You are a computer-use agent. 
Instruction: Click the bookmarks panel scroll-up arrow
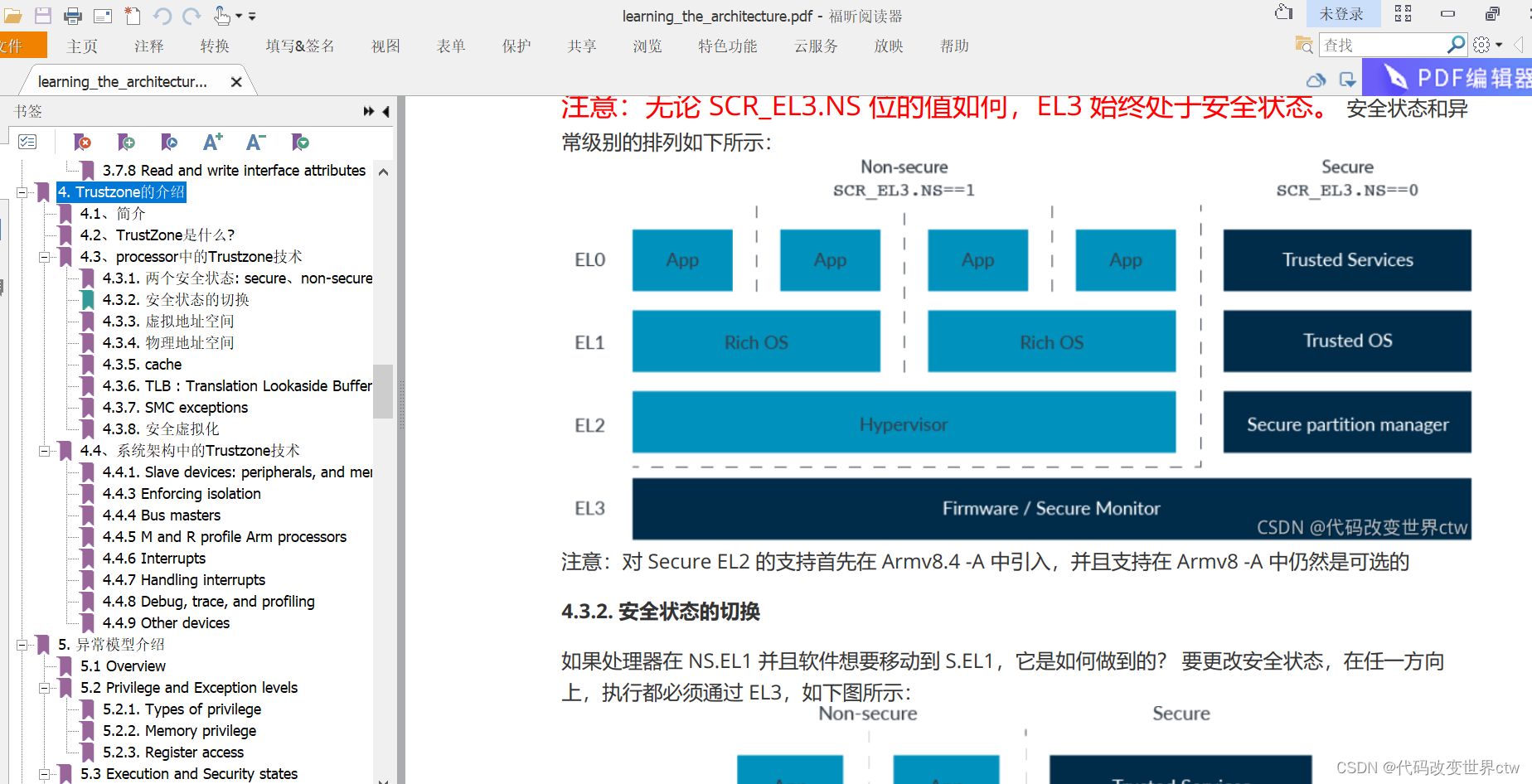tap(383, 172)
